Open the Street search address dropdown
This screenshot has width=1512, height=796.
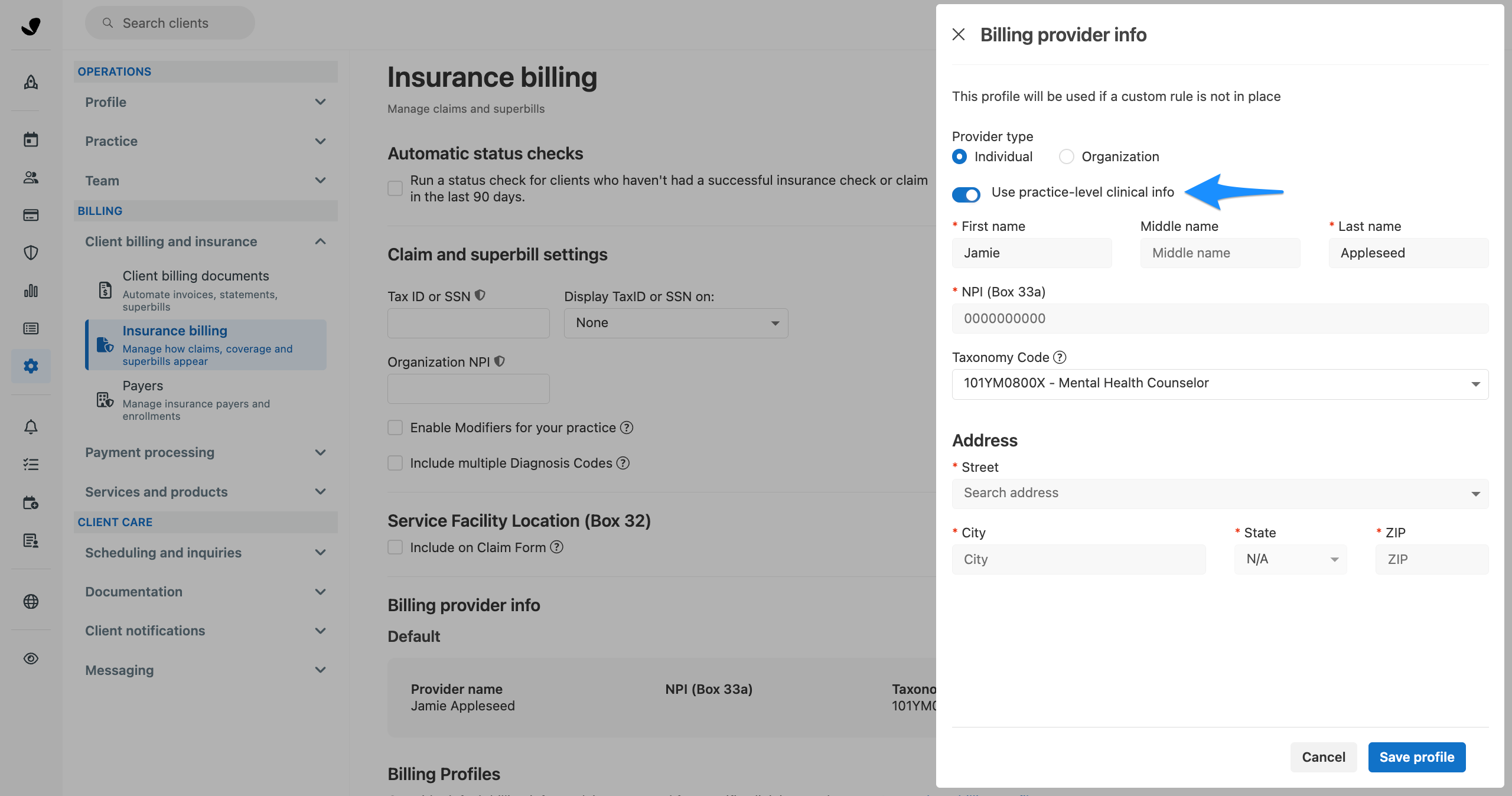click(x=1220, y=493)
